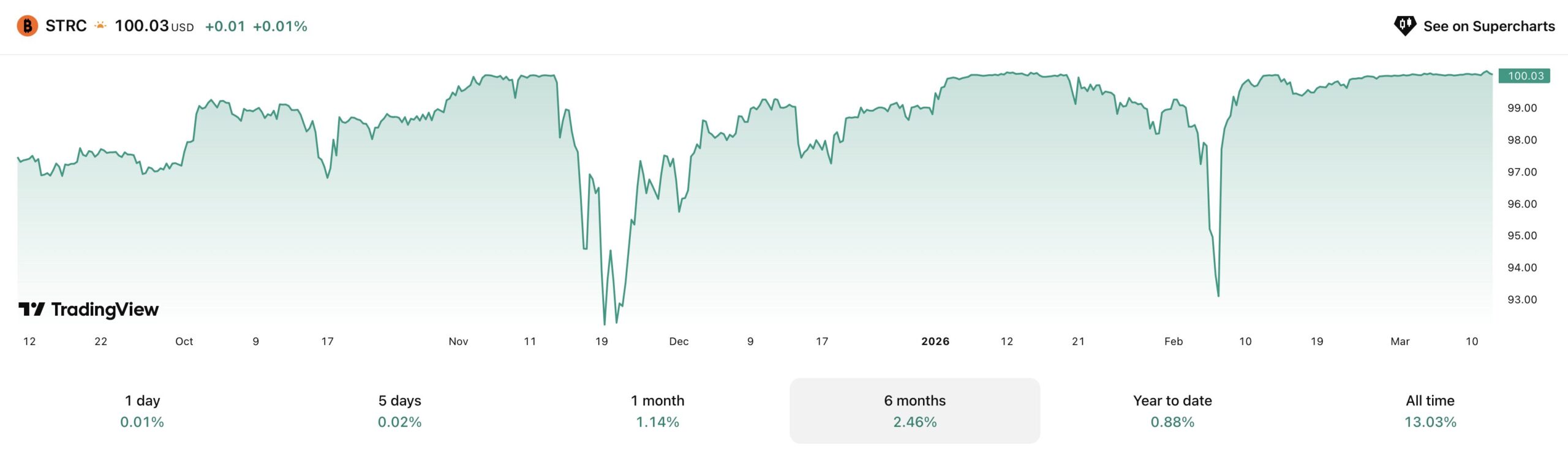1568x458 pixels.
Task: Select the 5 days range tab
Action: click(x=399, y=411)
